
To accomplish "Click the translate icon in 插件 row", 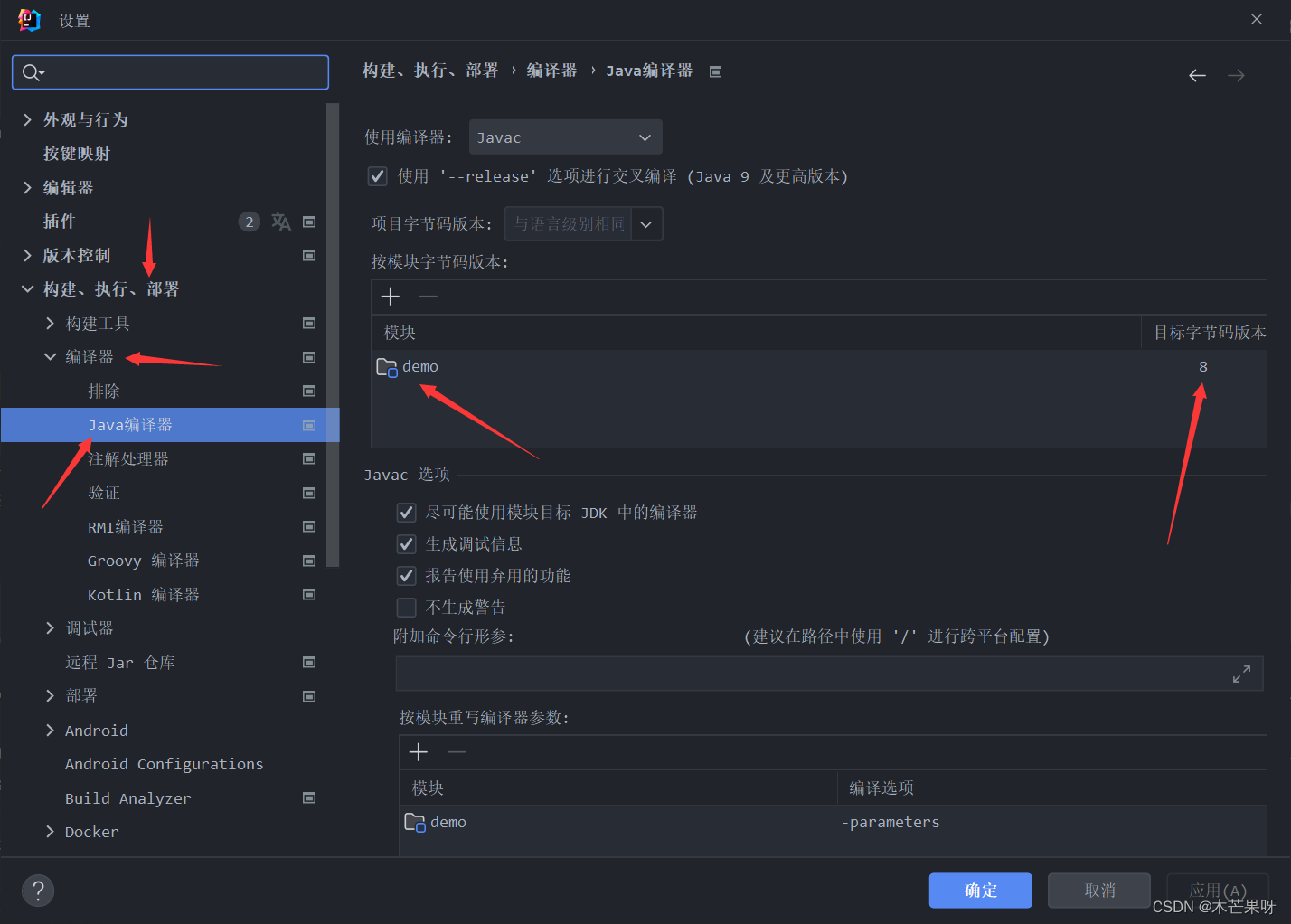I will point(281,222).
